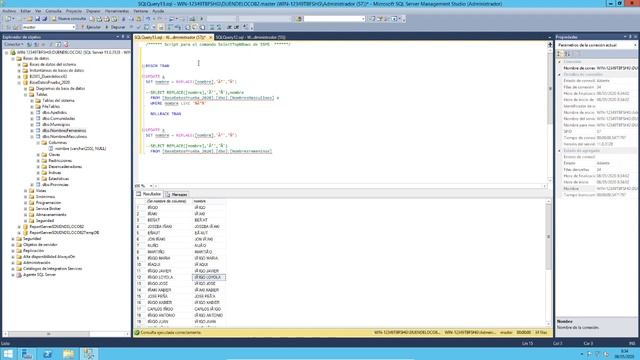640x360 pixels.
Task: Open the editor zoom percentage dropdown
Action: click(151, 186)
